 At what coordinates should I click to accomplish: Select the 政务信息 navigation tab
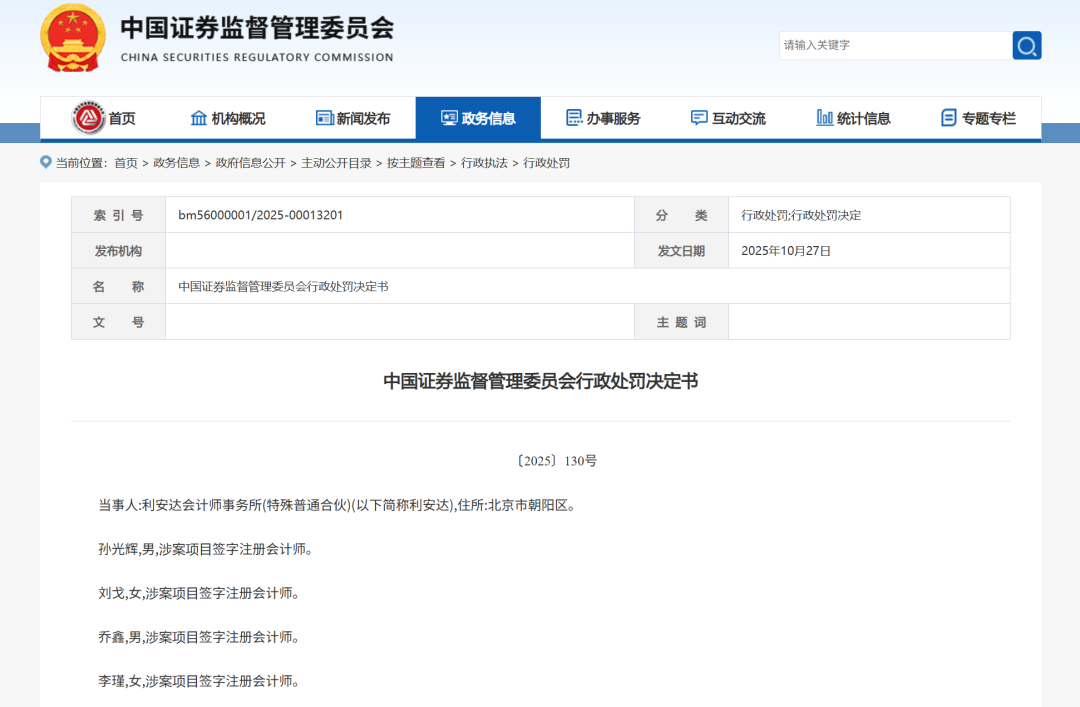[x=478, y=119]
